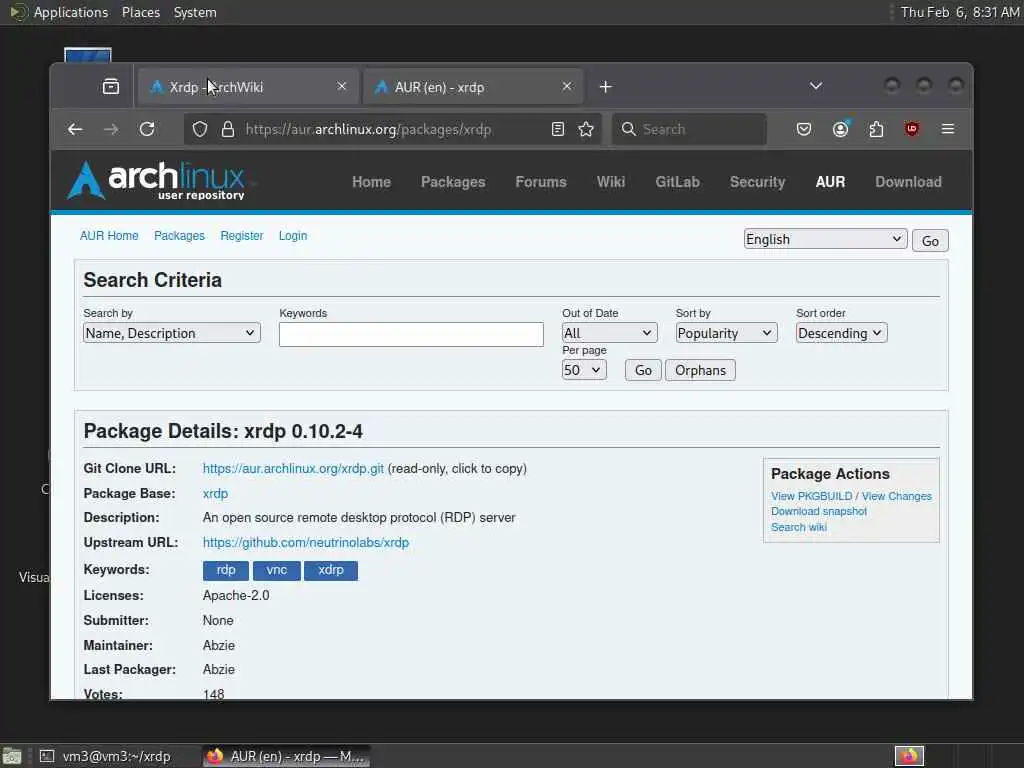Open the Pocket save icon
This screenshot has width=1024, height=768.
coord(804,129)
